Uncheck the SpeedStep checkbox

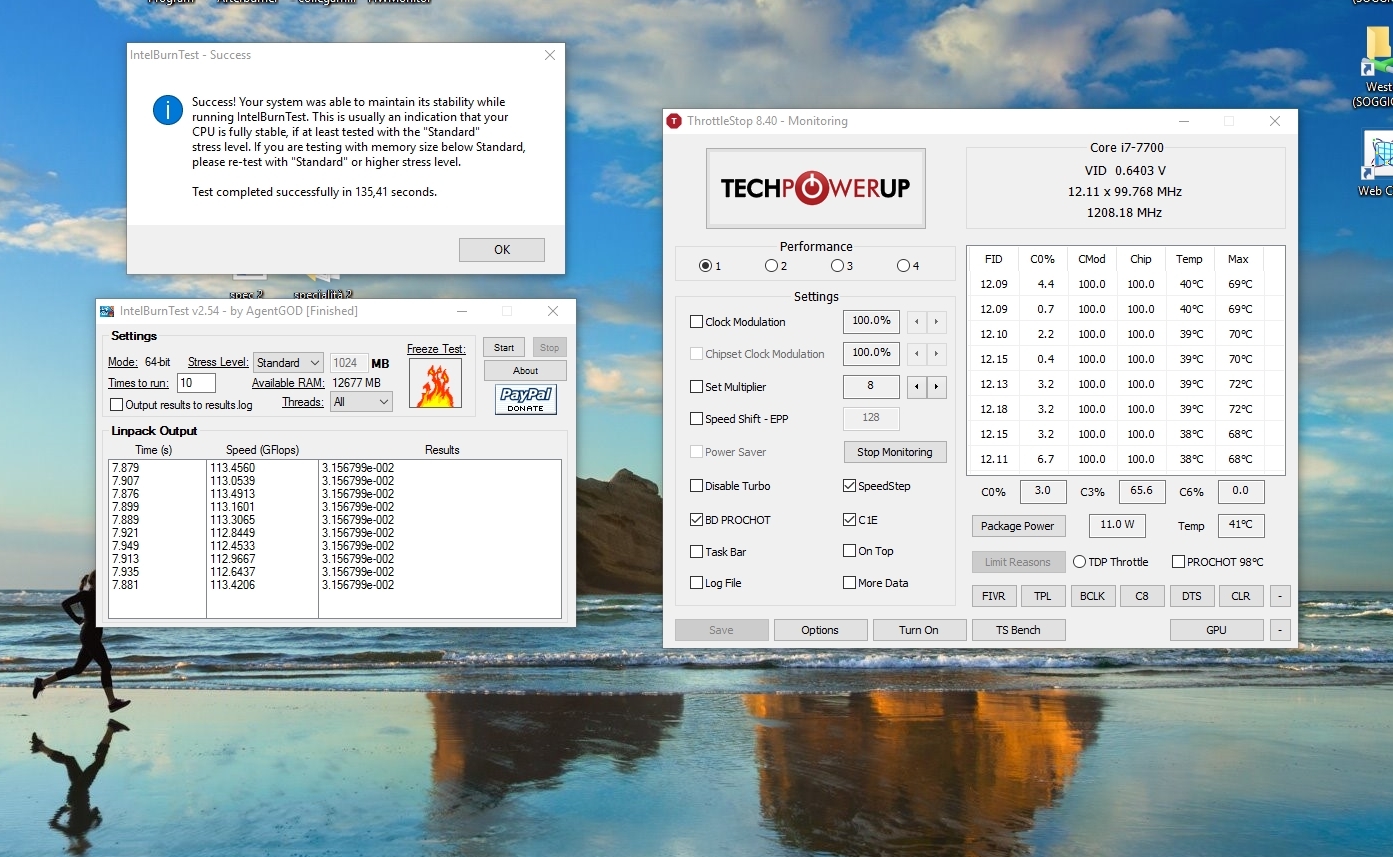(849, 486)
